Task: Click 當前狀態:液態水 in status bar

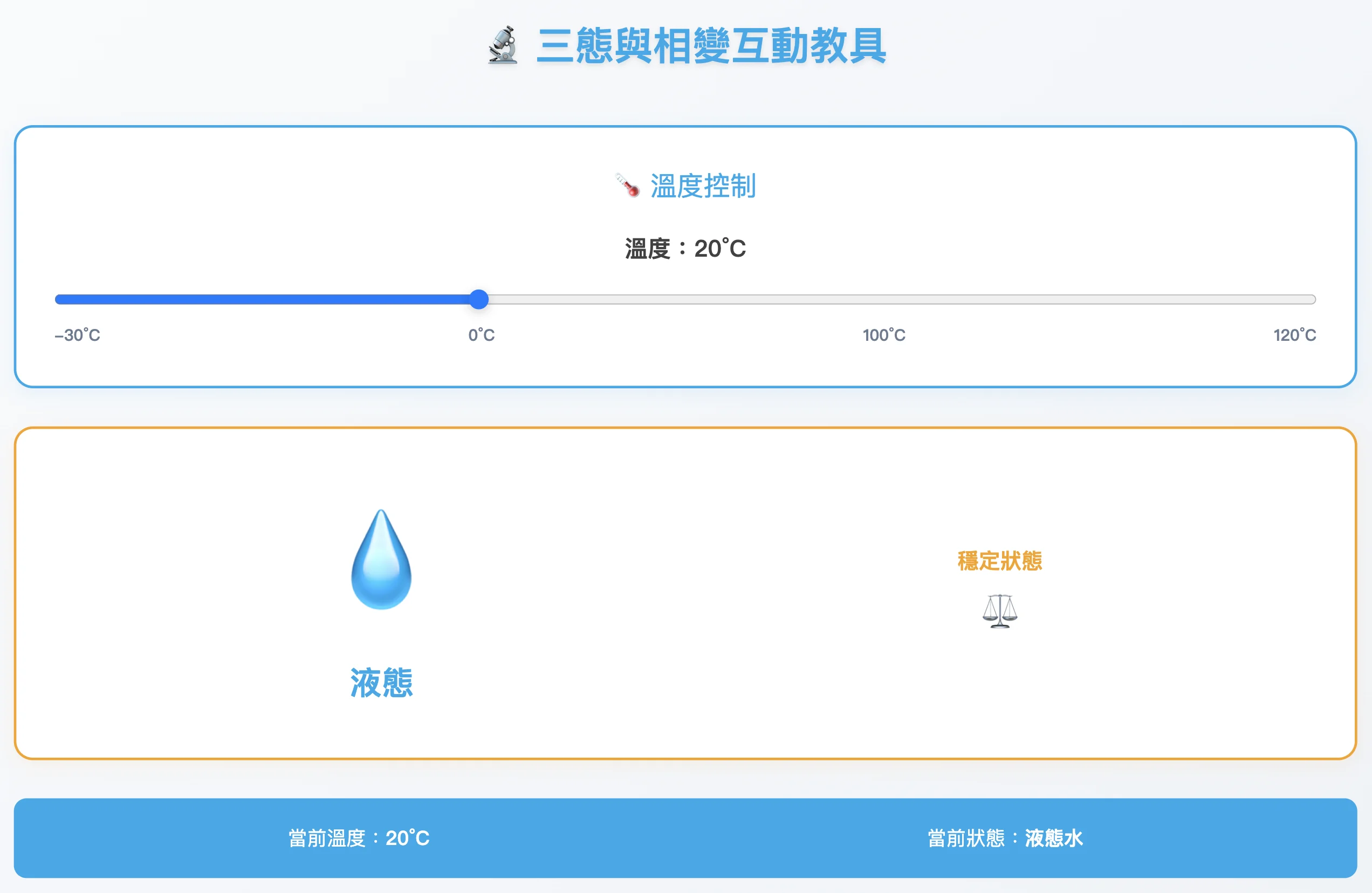Action: pos(1005,838)
